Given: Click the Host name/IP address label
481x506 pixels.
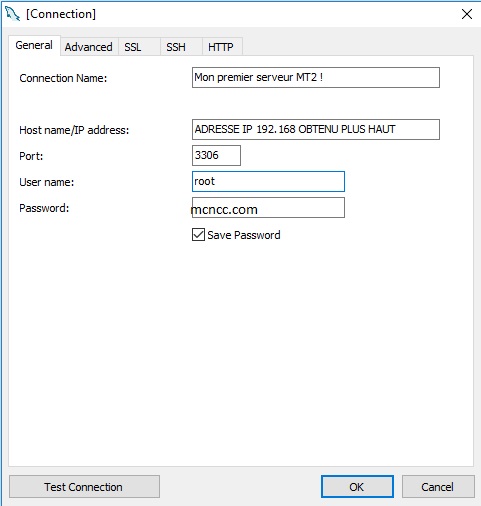Looking at the screenshot, I should tap(74, 130).
